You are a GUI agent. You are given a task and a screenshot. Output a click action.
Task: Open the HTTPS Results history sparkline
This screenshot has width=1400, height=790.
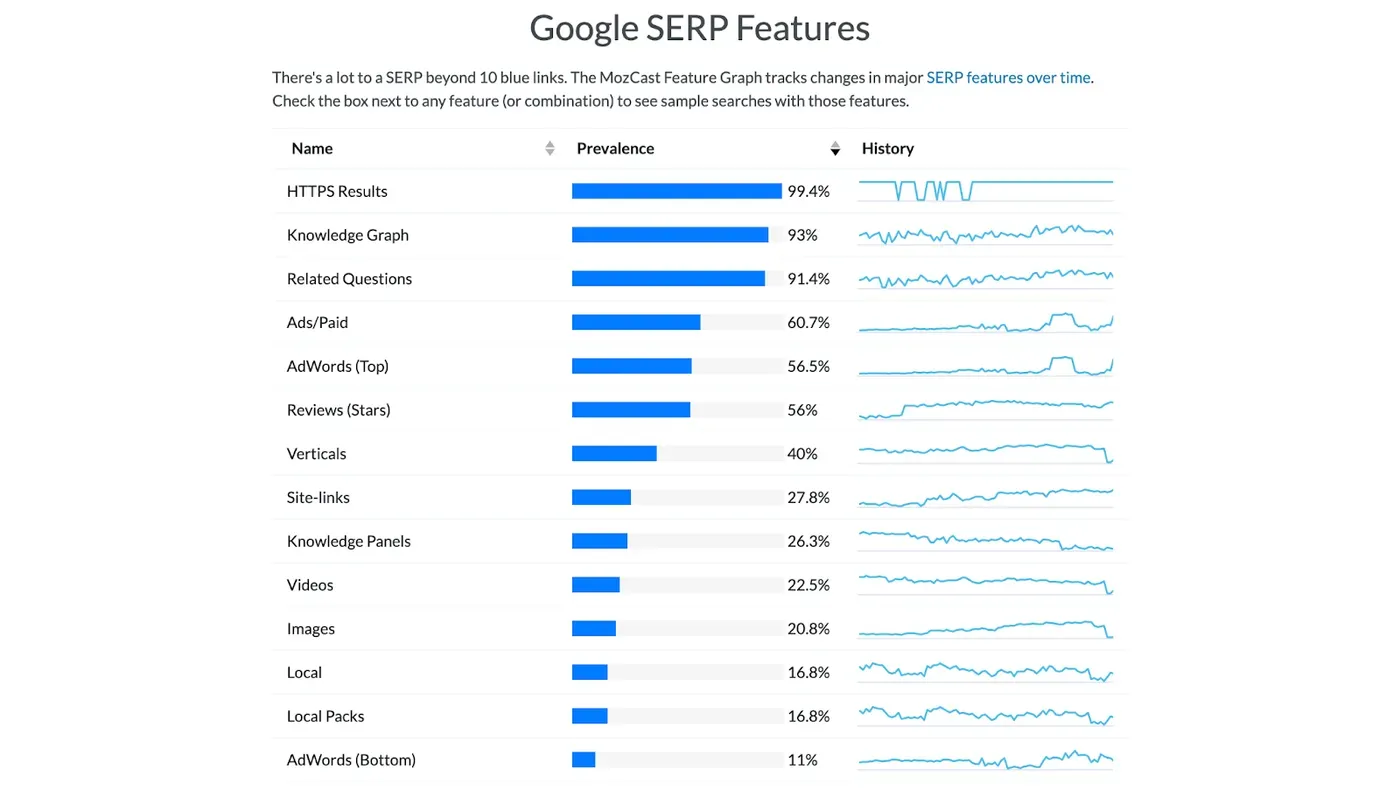986,191
